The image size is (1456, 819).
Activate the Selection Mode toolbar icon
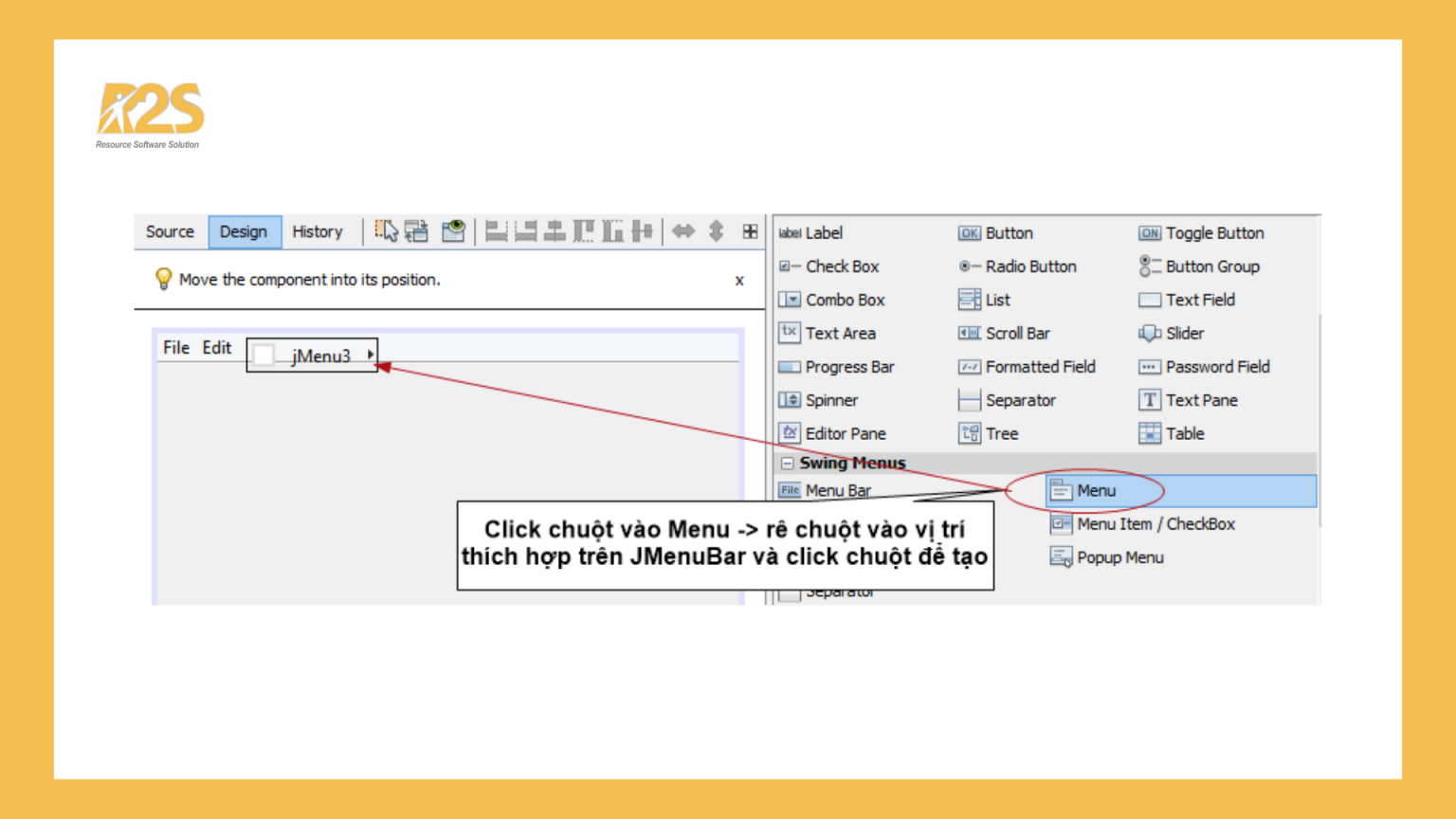(x=386, y=231)
